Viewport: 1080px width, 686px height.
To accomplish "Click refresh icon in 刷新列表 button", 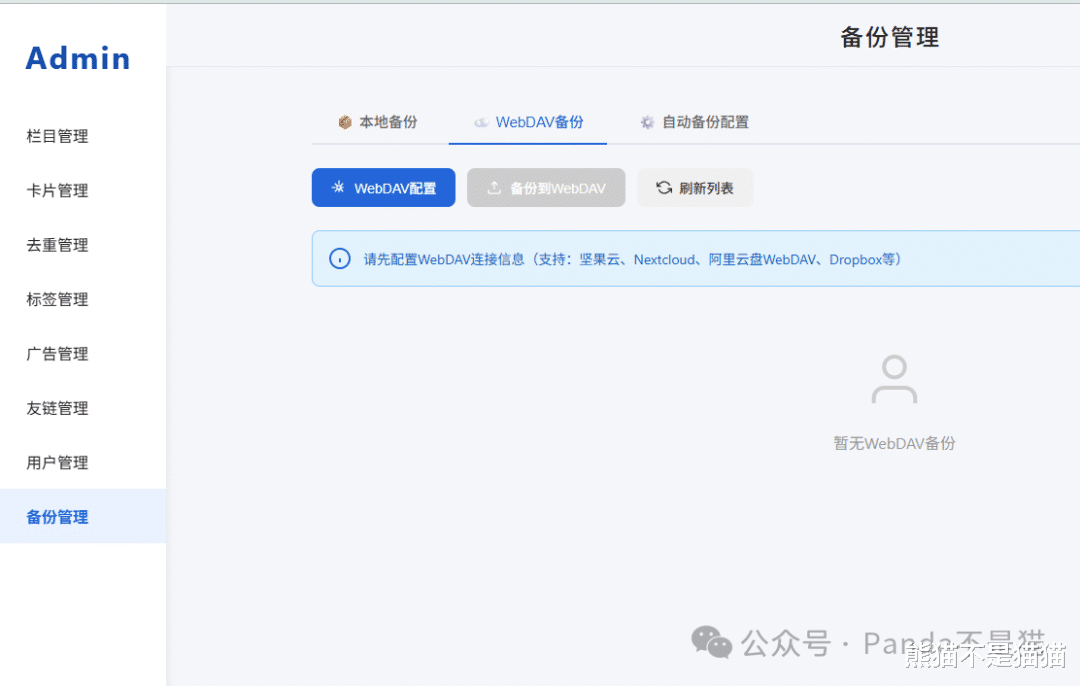I will pyautogui.click(x=664, y=187).
